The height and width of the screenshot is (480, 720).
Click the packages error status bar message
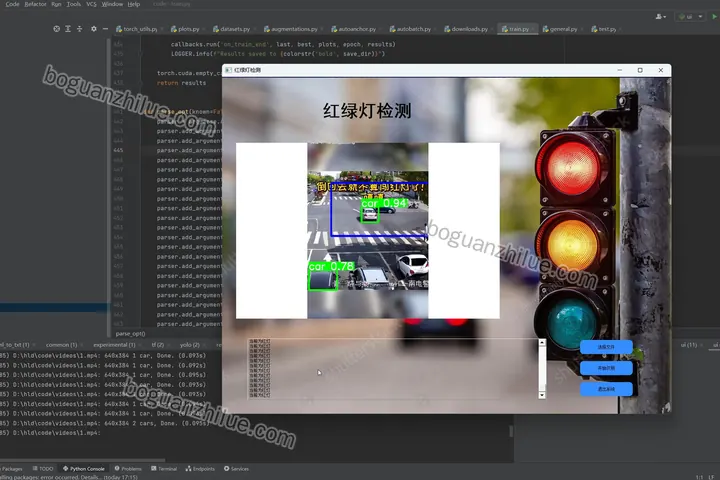tap(69, 477)
